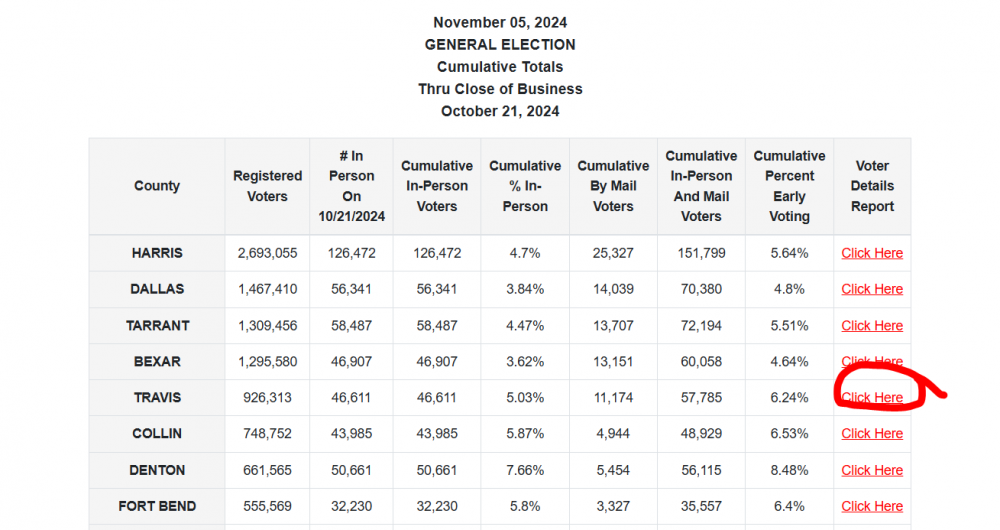Click the Cumulative By Mail Voters header
This screenshot has height=530, width=1000.
click(613, 186)
